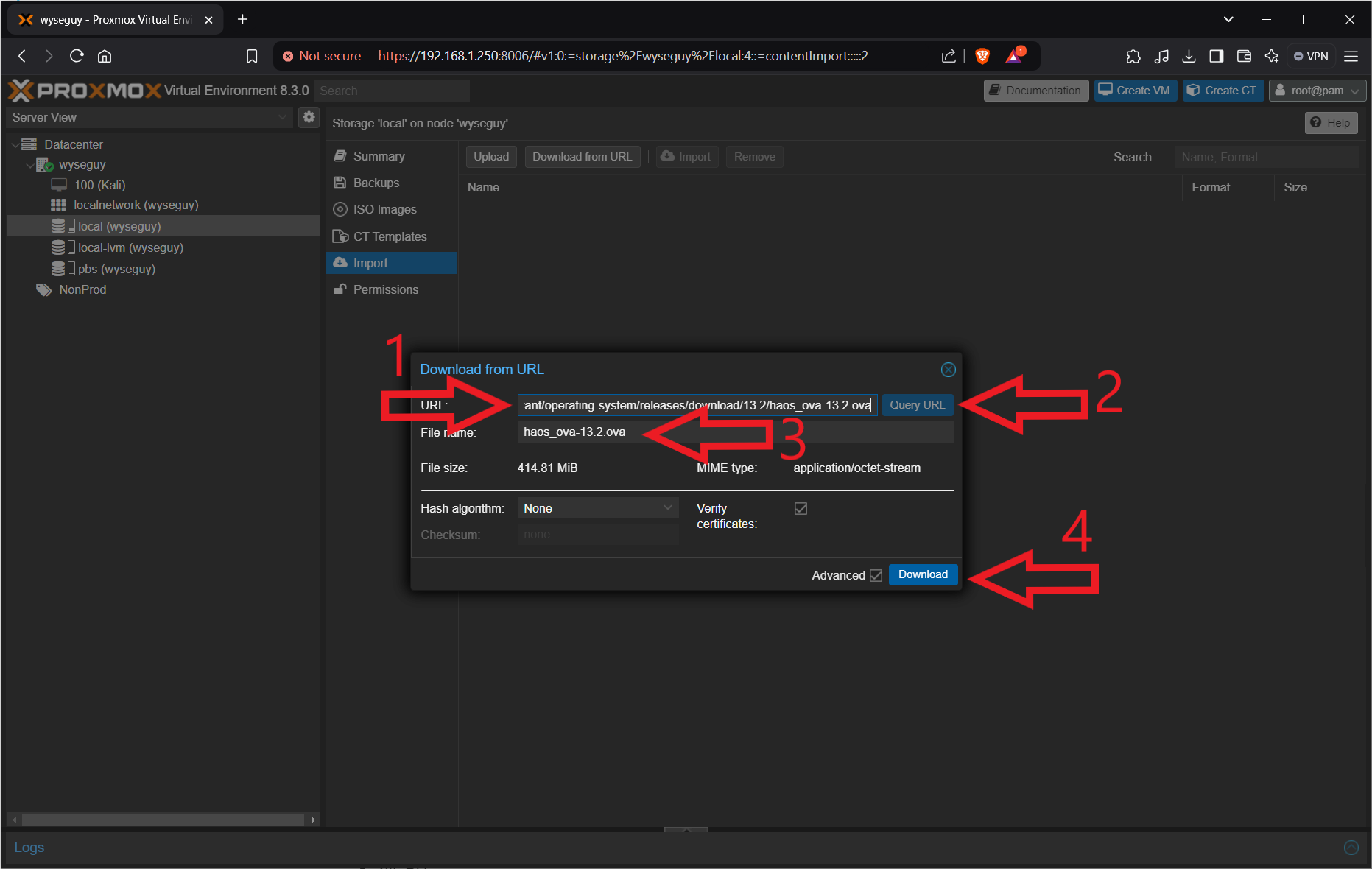1372x869 pixels.
Task: Toggle the Advanced checkbox
Action: click(876, 575)
